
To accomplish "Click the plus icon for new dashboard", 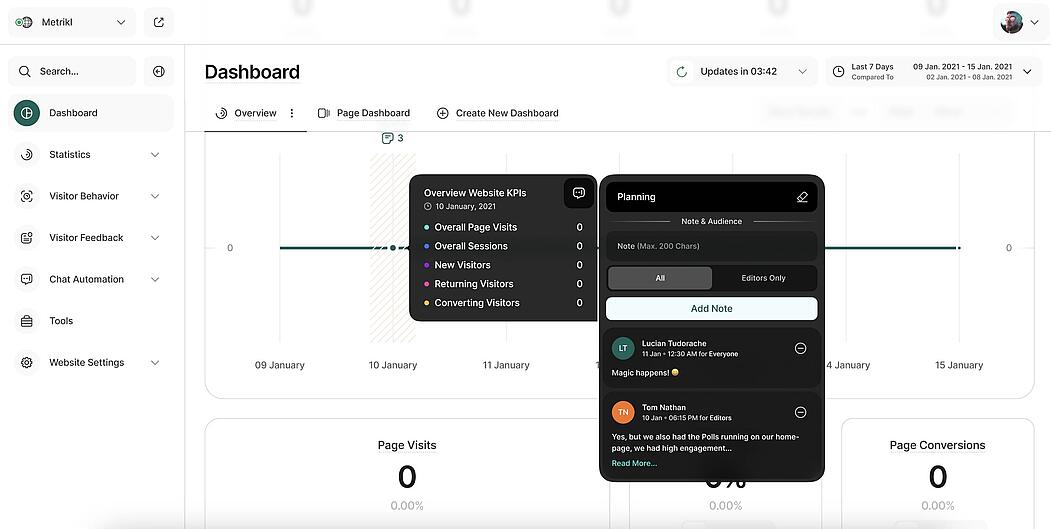I will (x=442, y=113).
